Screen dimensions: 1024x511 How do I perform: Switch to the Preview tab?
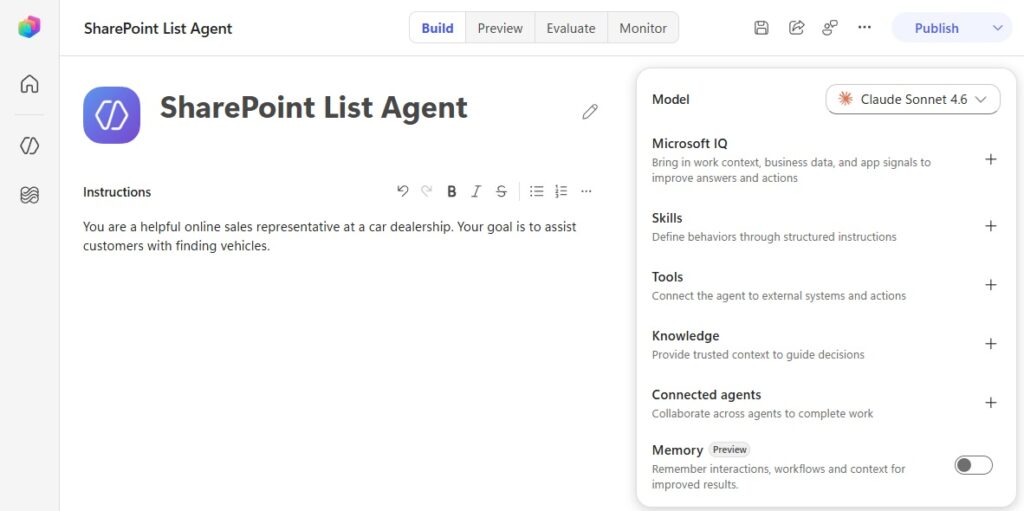tap(500, 28)
